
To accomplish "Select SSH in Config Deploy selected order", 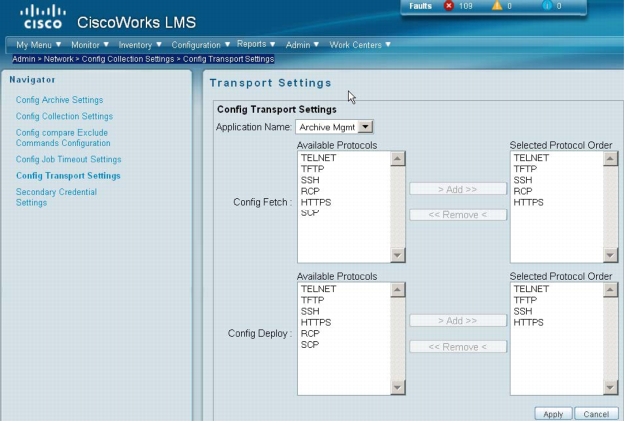I will 523,311.
